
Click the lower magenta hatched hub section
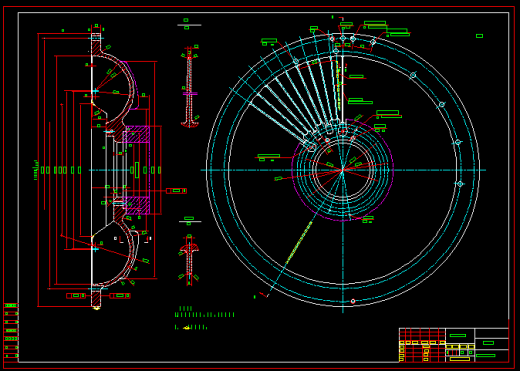[136, 205]
